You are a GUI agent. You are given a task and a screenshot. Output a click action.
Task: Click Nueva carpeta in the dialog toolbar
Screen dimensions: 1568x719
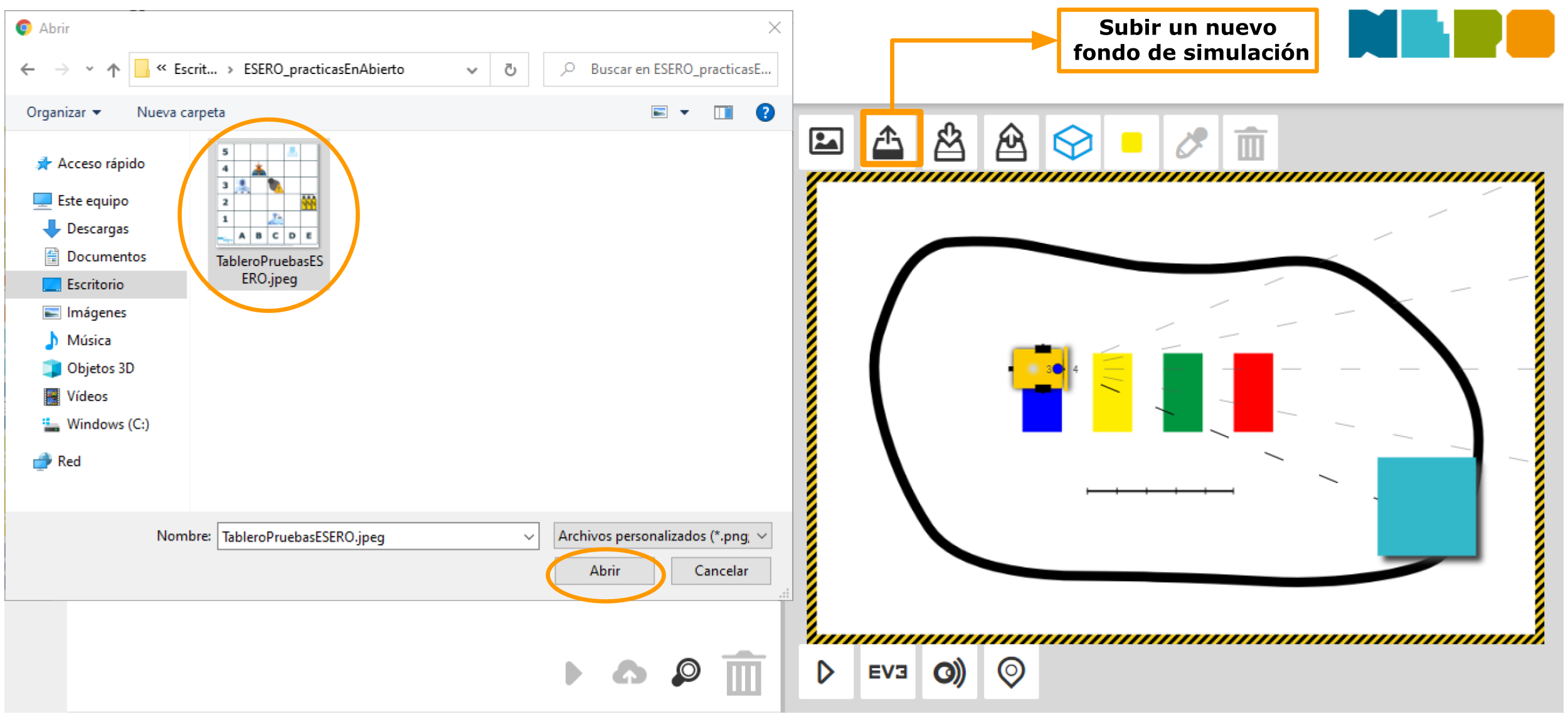tap(181, 112)
